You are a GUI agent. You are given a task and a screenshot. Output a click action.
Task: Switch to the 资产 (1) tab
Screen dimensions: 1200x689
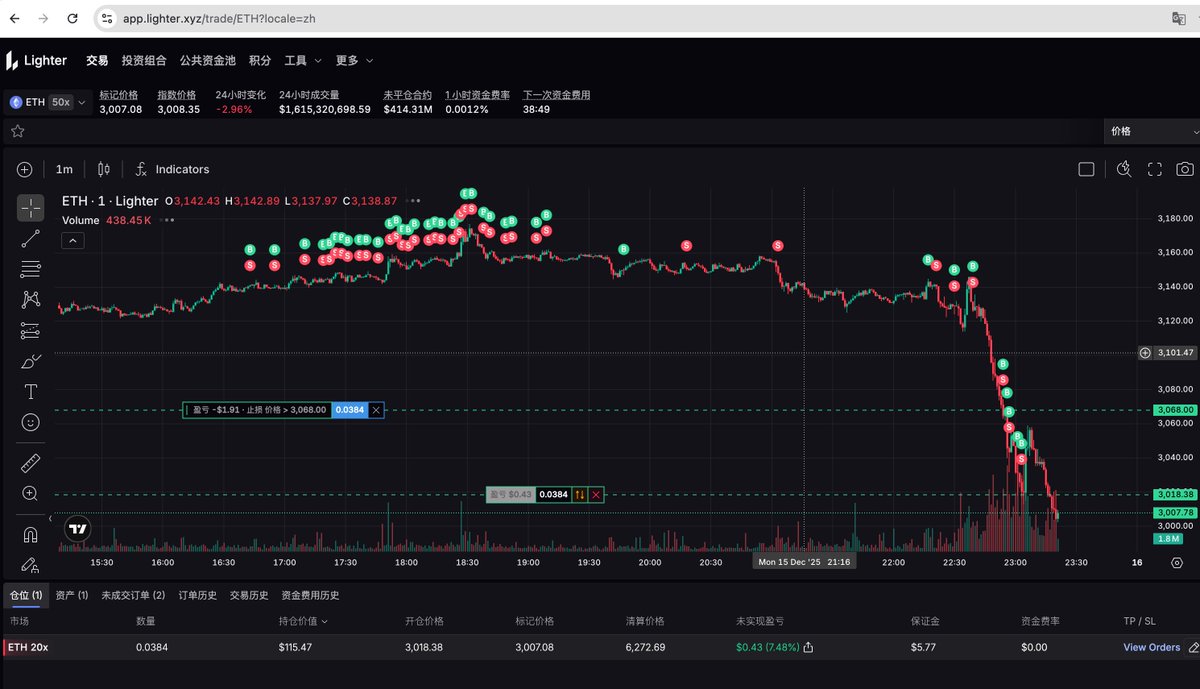(x=72, y=595)
